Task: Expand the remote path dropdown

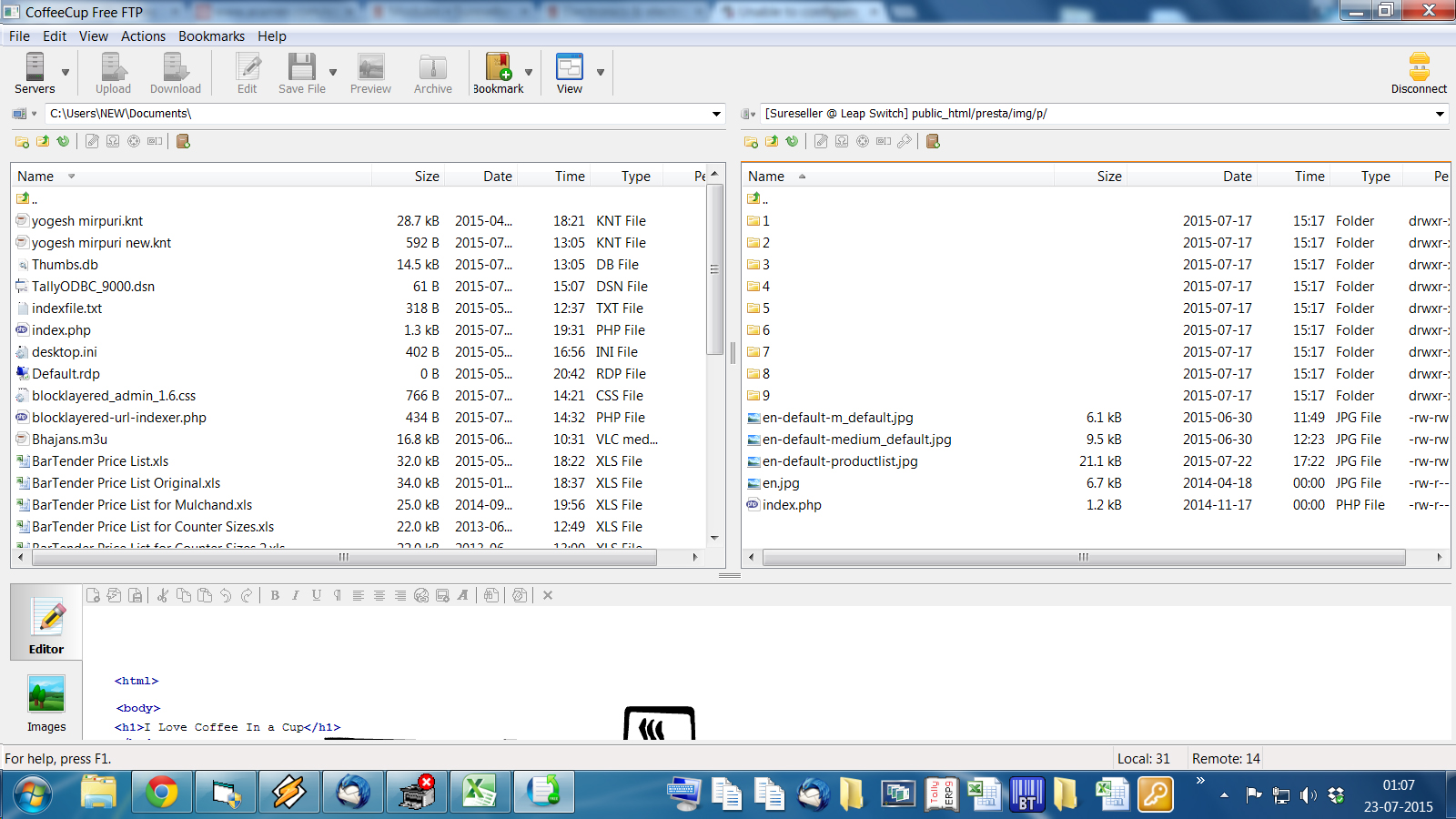Action: [1440, 114]
